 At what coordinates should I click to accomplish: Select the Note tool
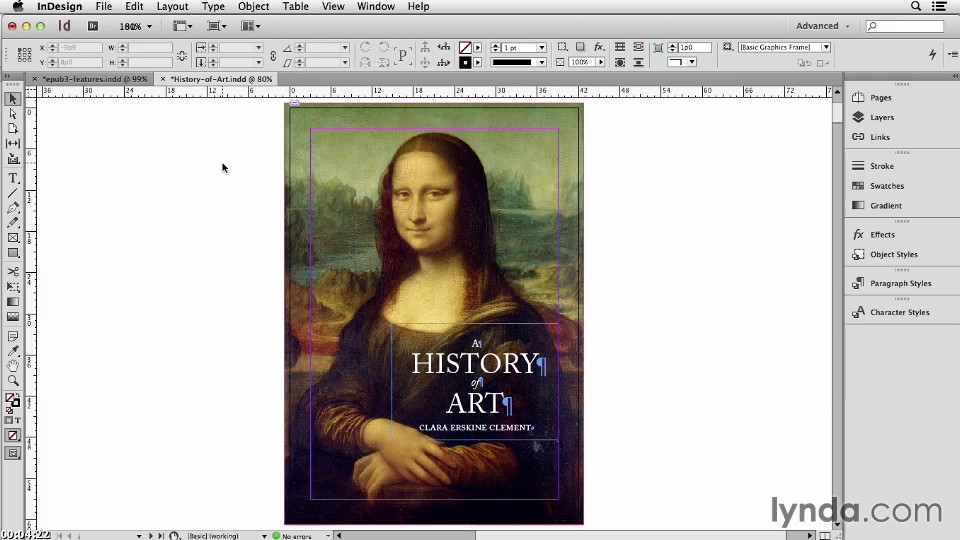[x=13, y=336]
